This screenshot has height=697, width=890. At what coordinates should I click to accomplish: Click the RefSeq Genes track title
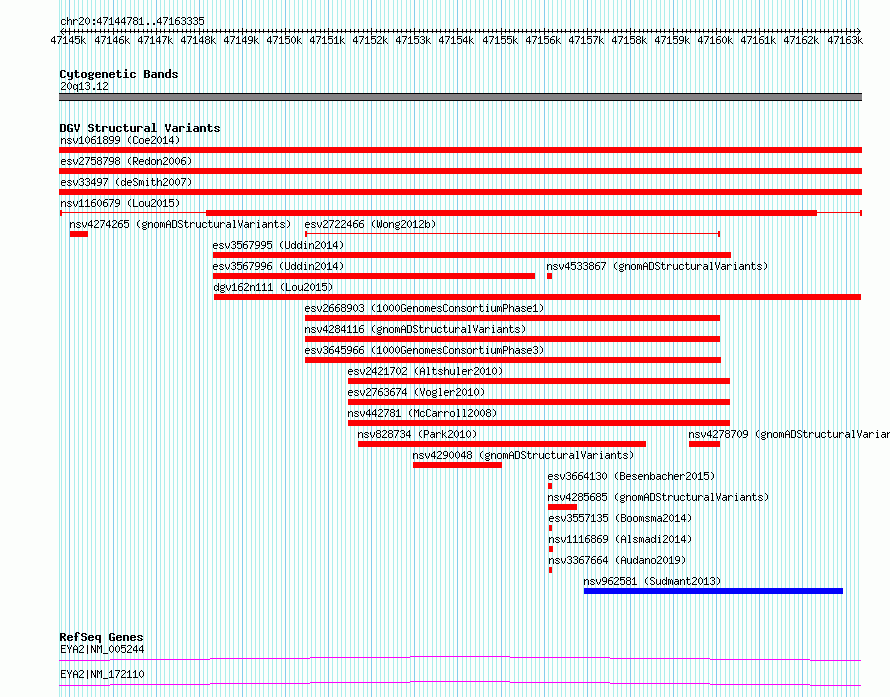[101, 637]
